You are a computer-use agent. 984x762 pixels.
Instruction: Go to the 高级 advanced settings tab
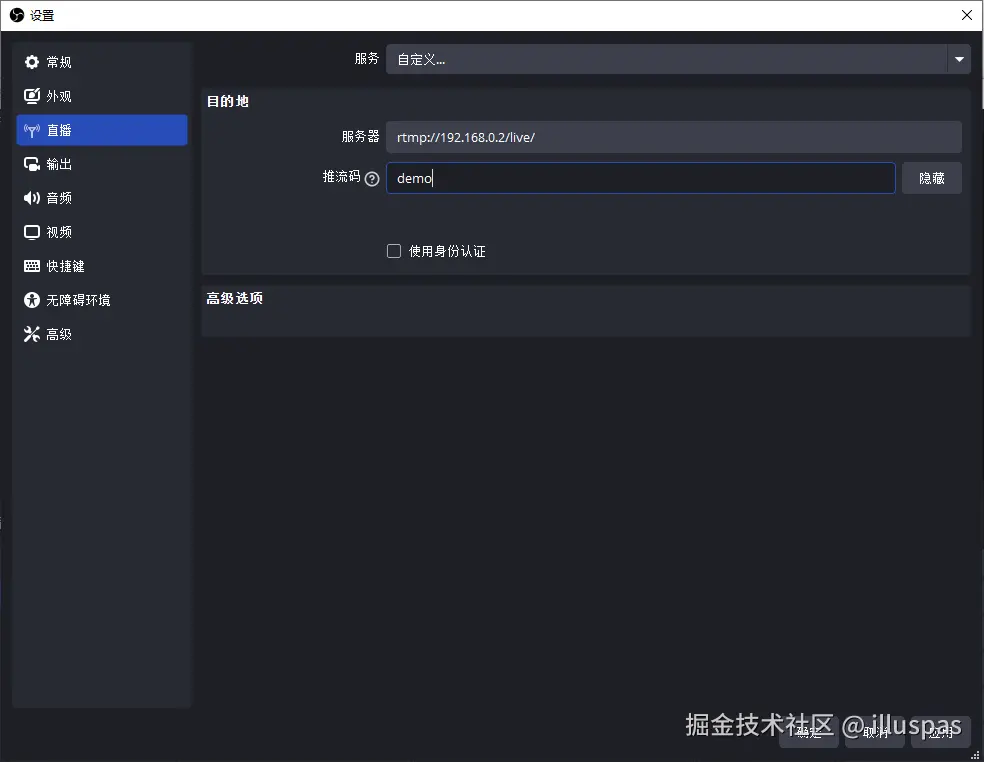(x=102, y=334)
